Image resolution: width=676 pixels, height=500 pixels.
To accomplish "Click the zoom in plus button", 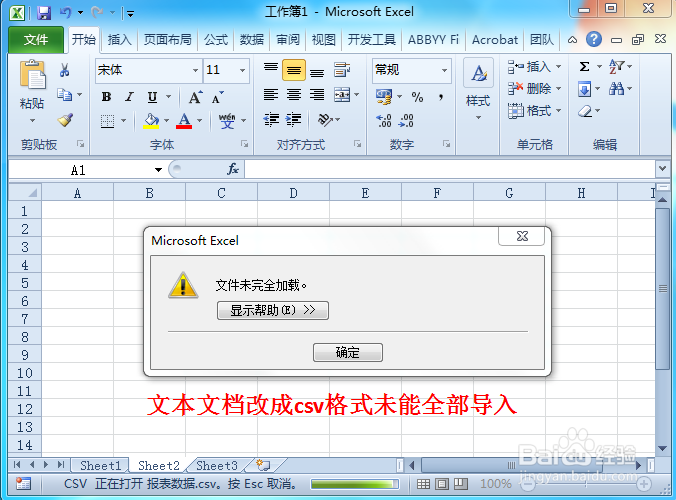I will [x=644, y=484].
